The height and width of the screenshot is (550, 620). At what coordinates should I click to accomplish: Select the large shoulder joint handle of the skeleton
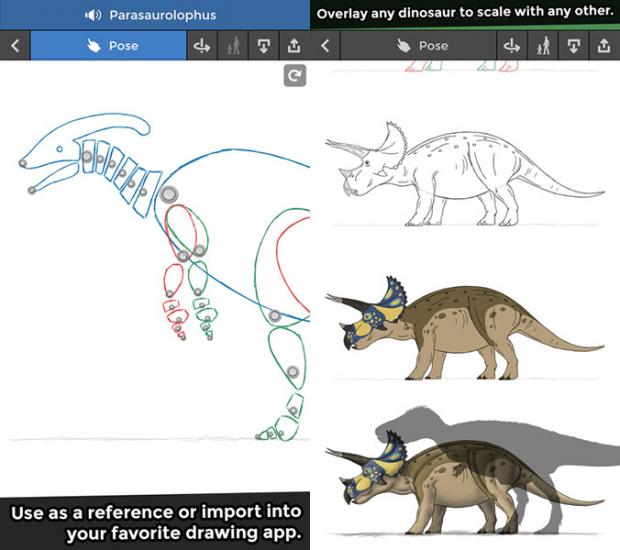click(169, 194)
